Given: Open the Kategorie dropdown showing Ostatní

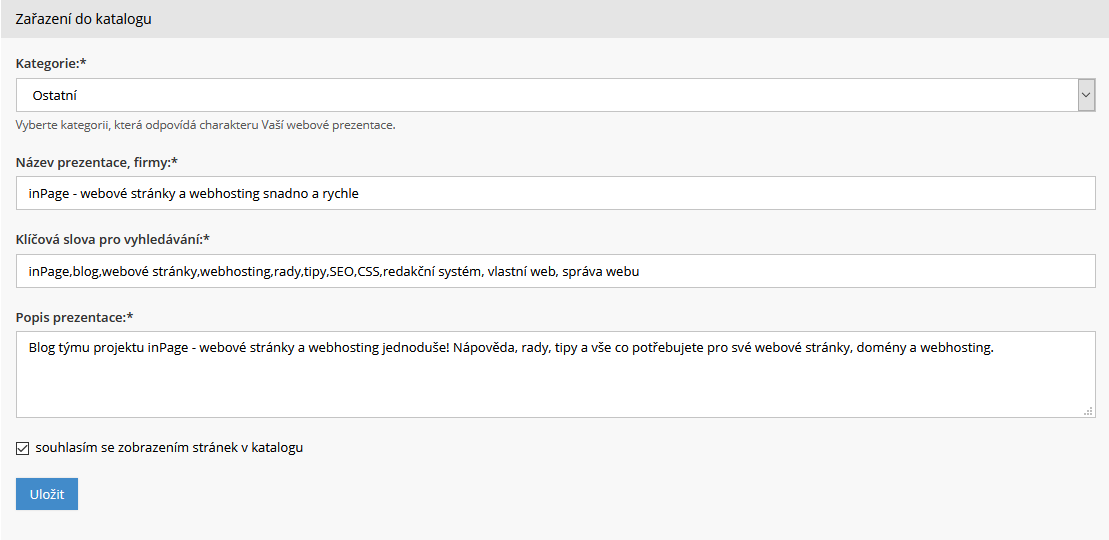Looking at the screenshot, I should (x=555, y=95).
